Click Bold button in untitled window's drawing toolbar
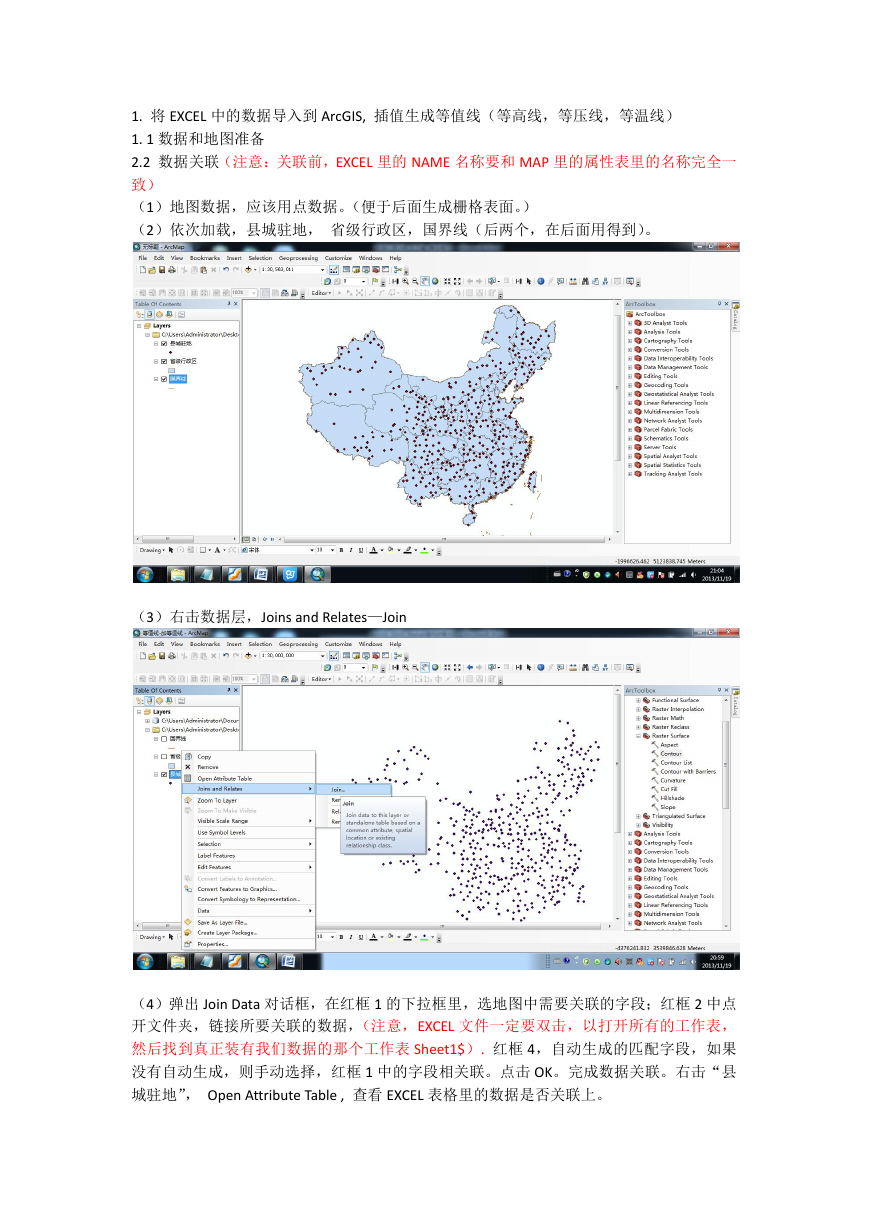869x1228 pixels. pos(339,549)
